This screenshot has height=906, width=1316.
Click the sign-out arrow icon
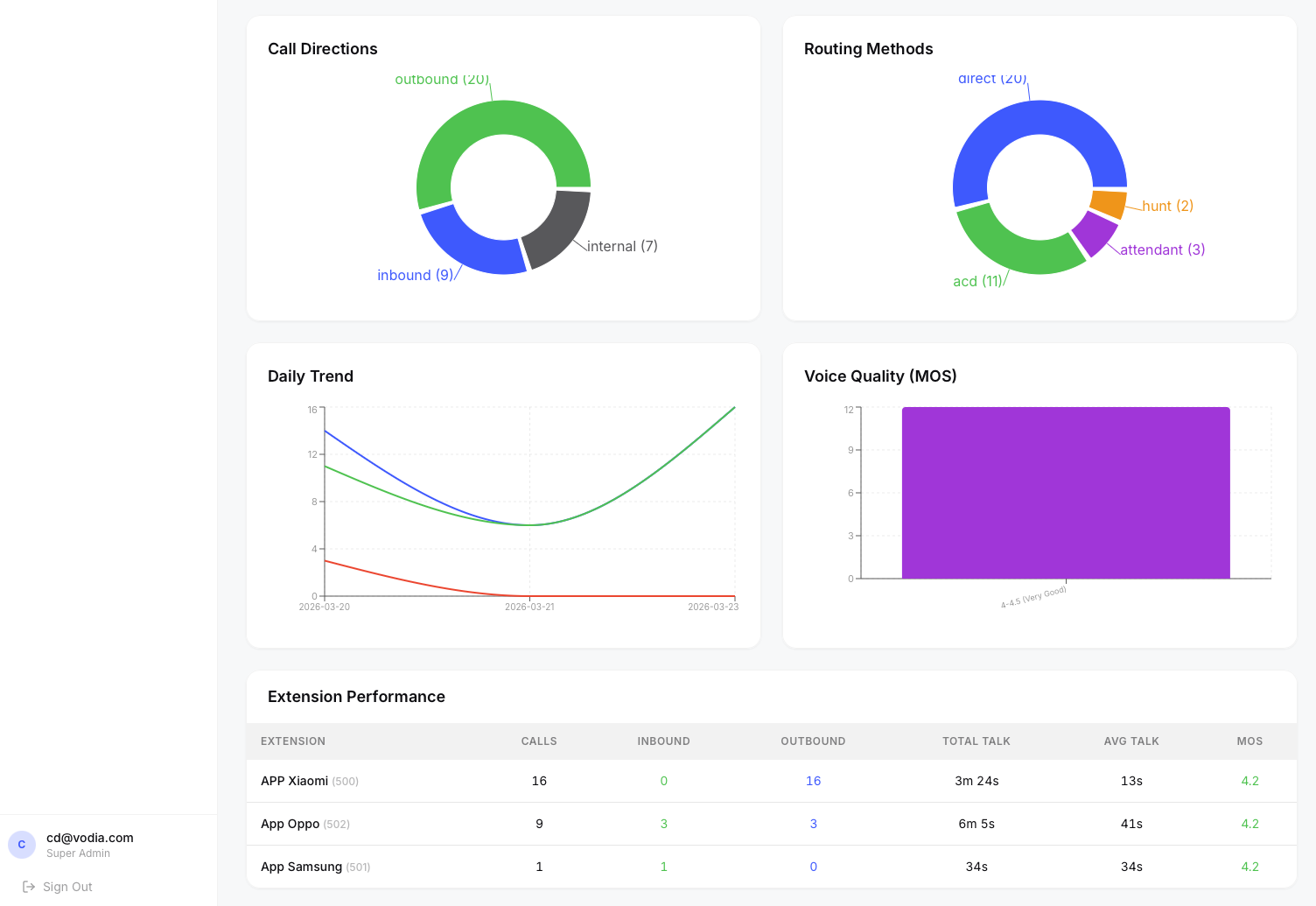(x=29, y=887)
